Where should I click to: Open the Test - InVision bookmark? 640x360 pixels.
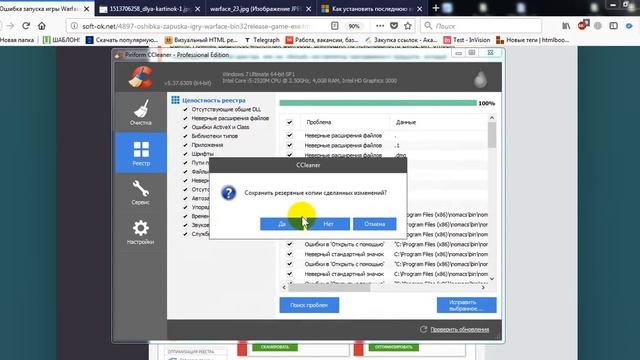467,40
